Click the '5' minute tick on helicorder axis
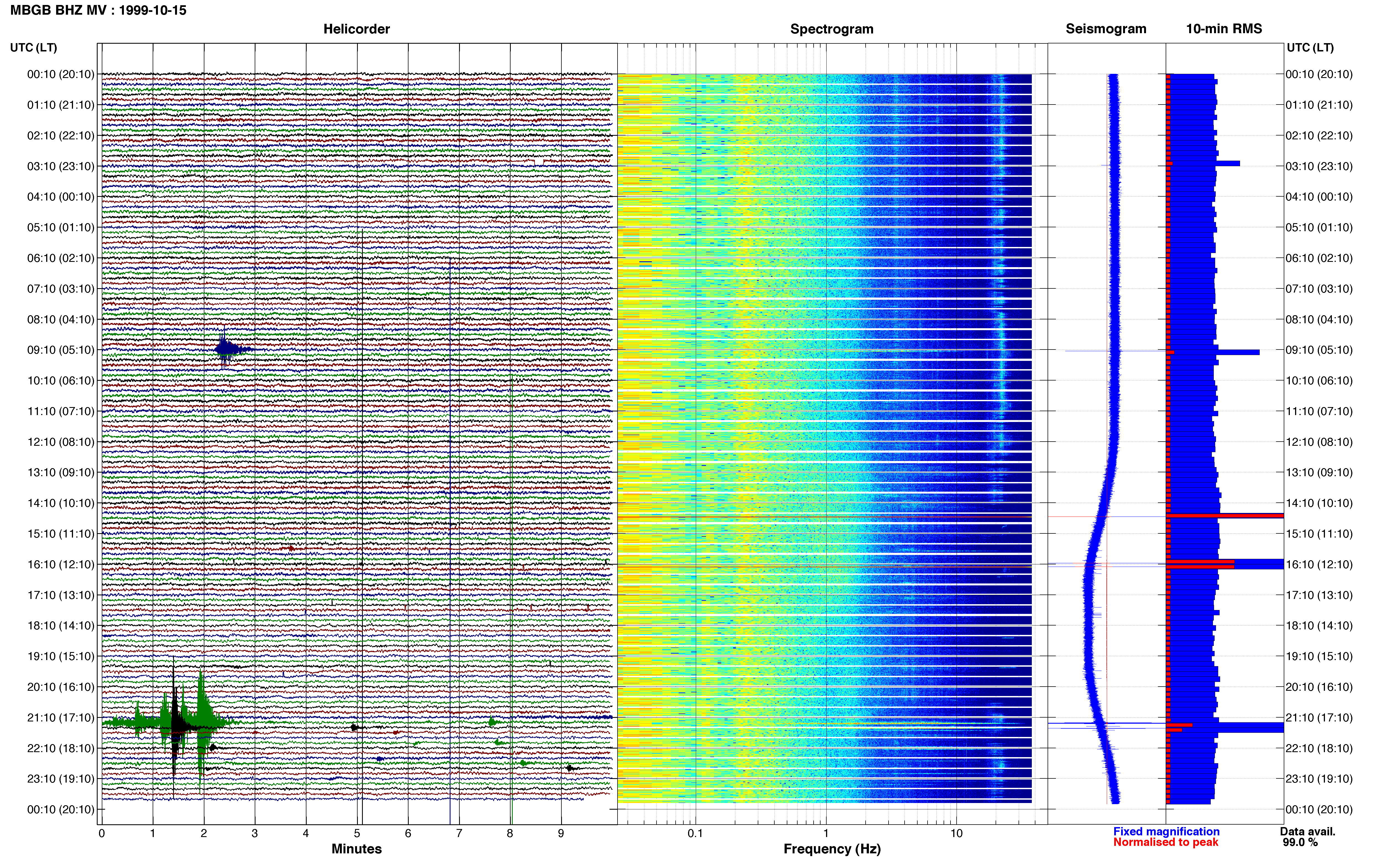 click(356, 833)
